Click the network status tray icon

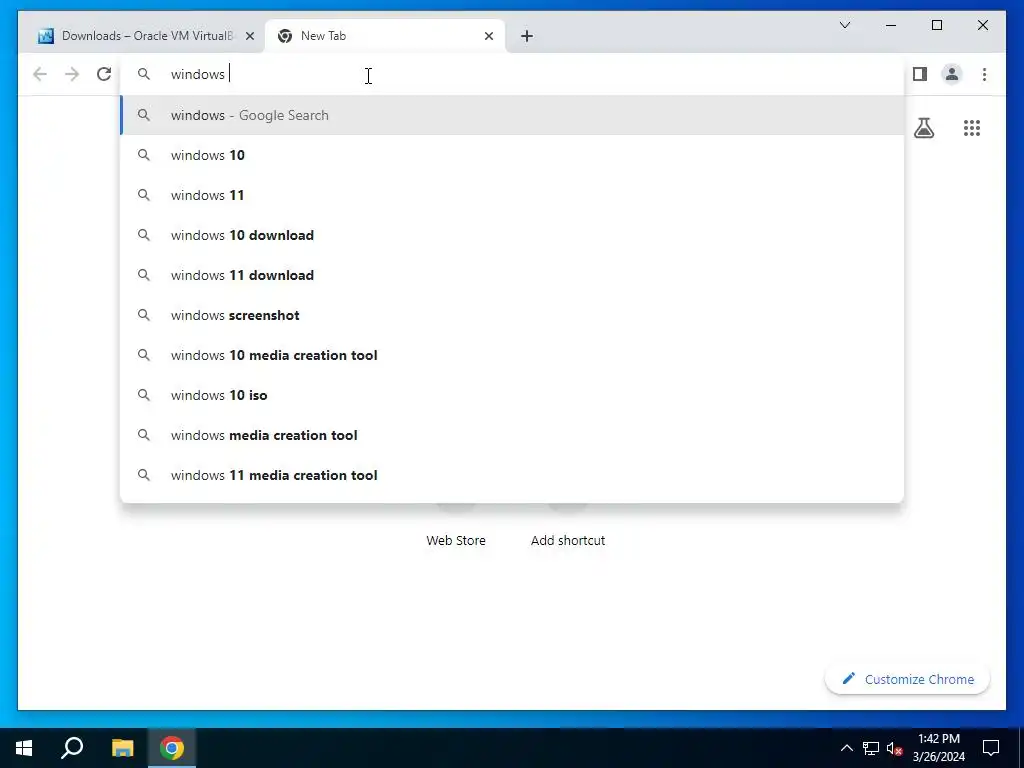(x=871, y=748)
